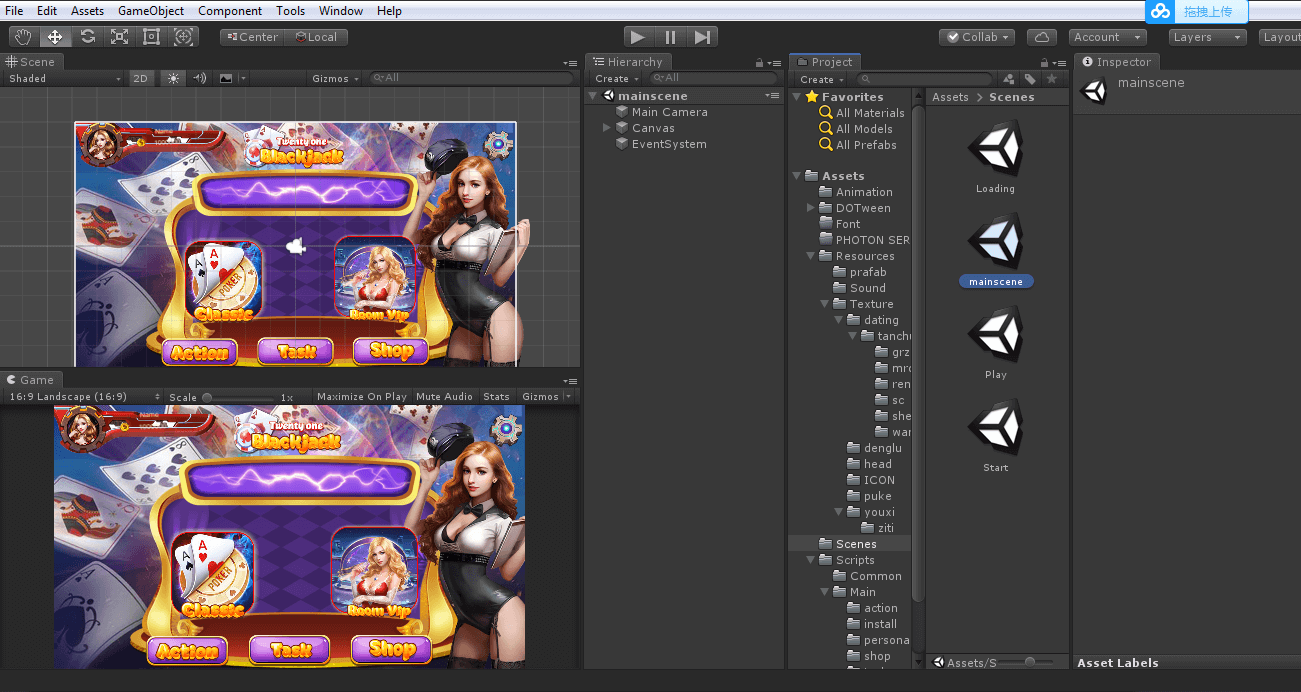This screenshot has height=692, width=1301.
Task: Toggle 2D mode in the Scene view
Action: [x=141, y=78]
